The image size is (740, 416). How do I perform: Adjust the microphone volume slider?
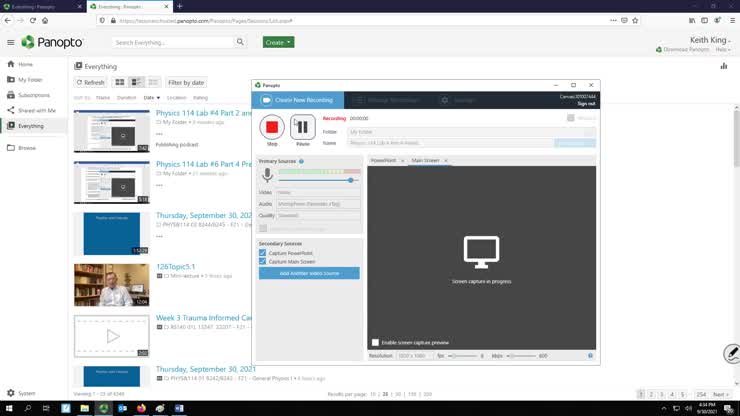pyautogui.click(x=351, y=179)
